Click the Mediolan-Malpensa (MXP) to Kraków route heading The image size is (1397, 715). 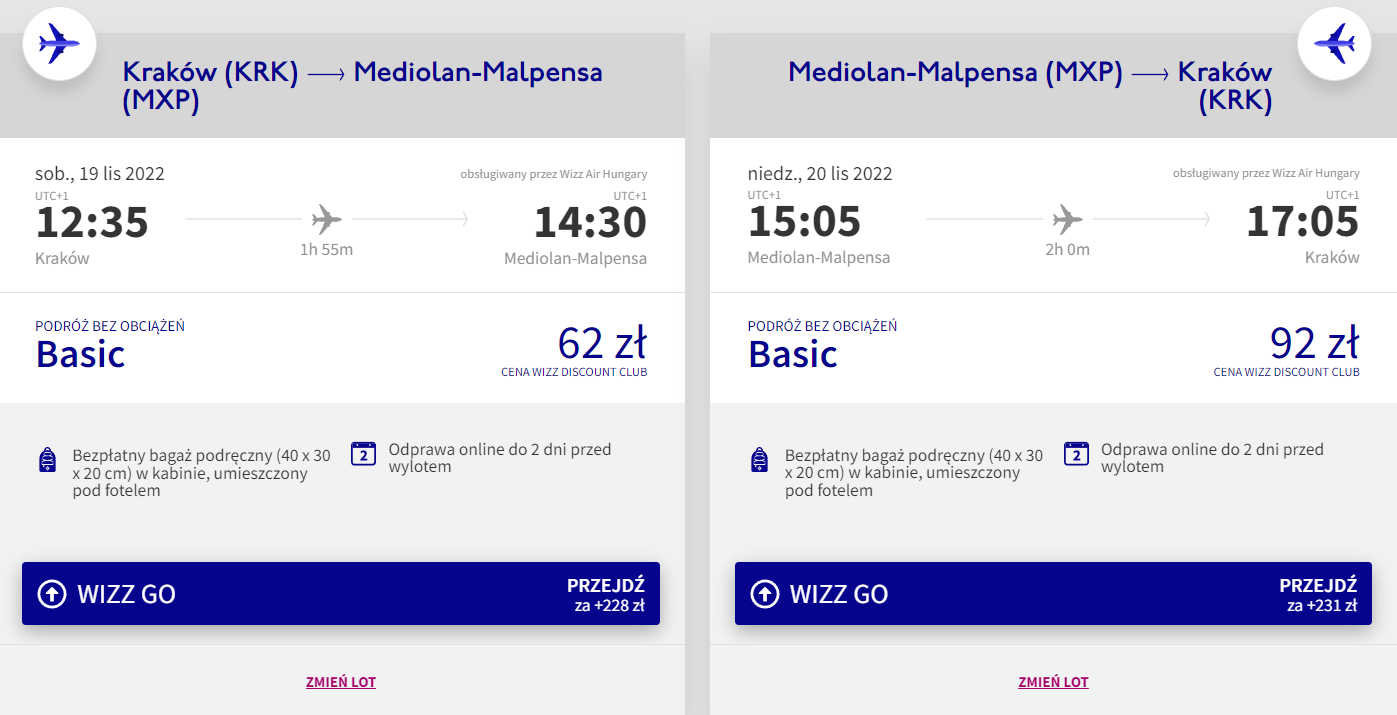coord(1030,86)
